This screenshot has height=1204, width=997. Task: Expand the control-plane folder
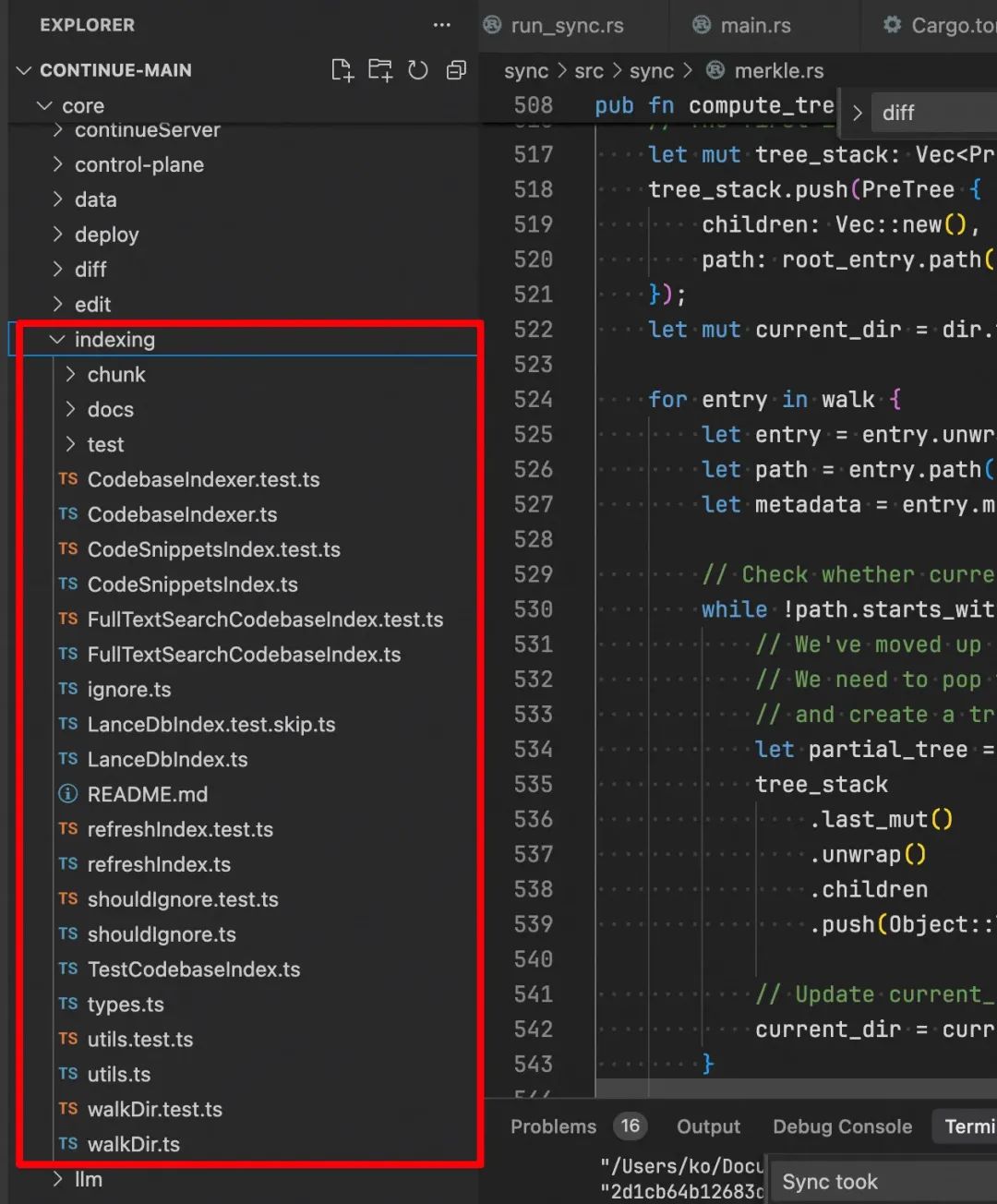[57, 164]
